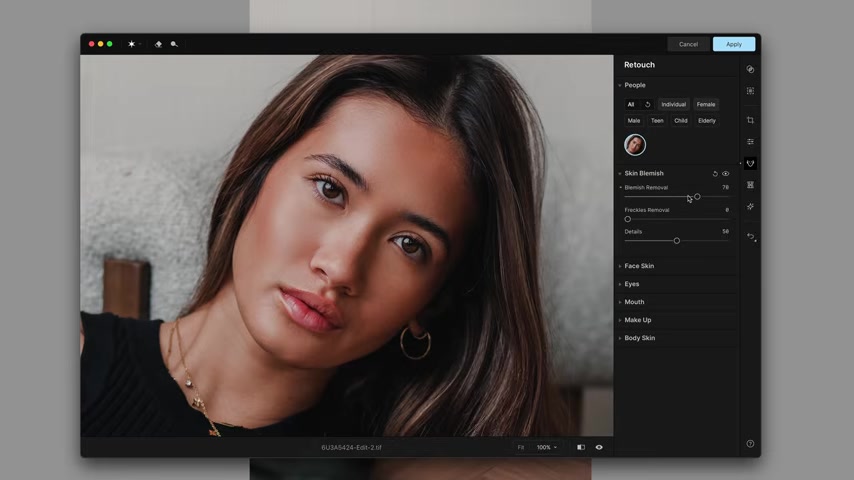The width and height of the screenshot is (854, 480).
Task: Collapse the People section
Action: pos(620,85)
